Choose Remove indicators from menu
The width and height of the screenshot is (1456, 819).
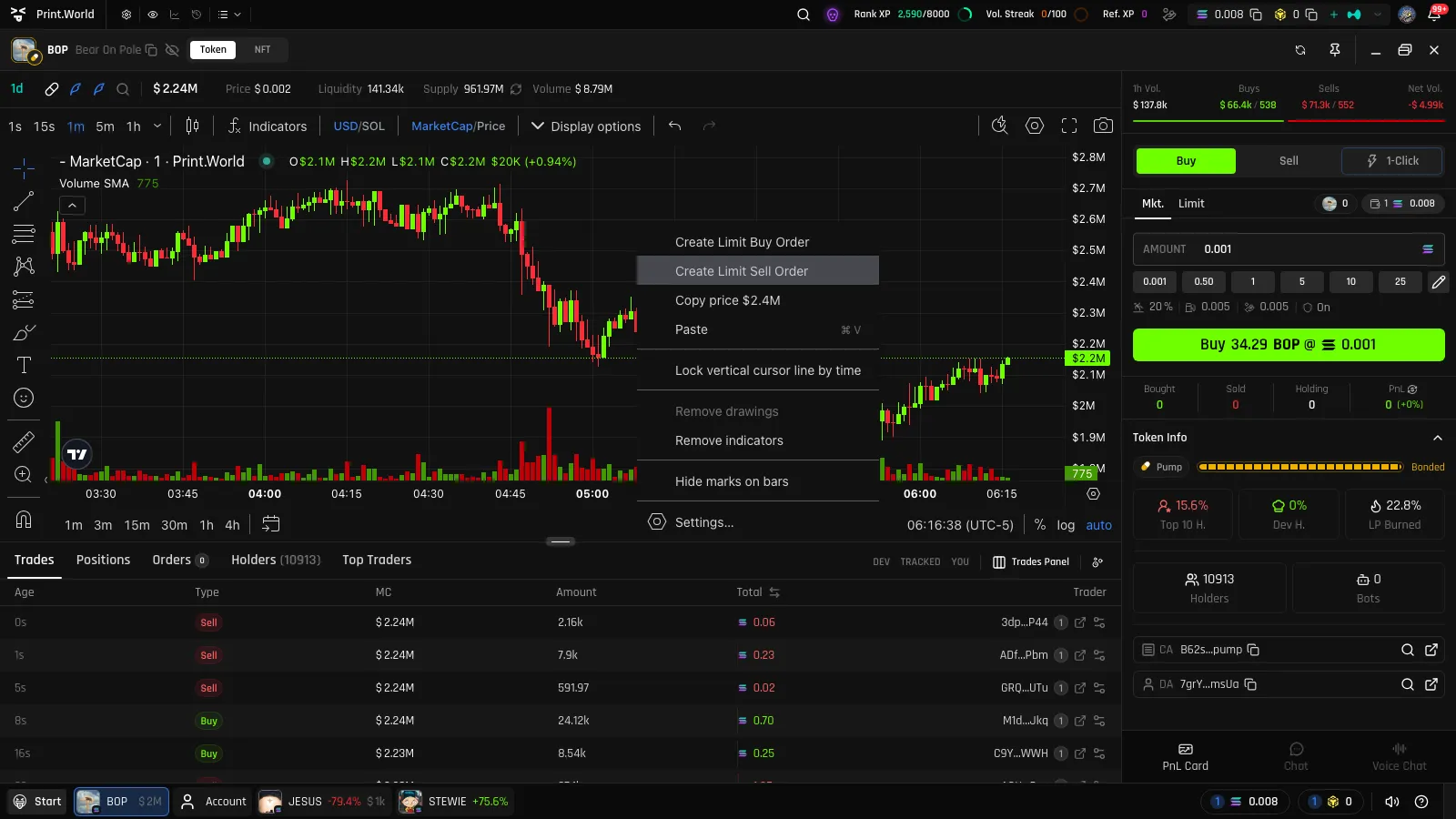pyautogui.click(x=758, y=440)
